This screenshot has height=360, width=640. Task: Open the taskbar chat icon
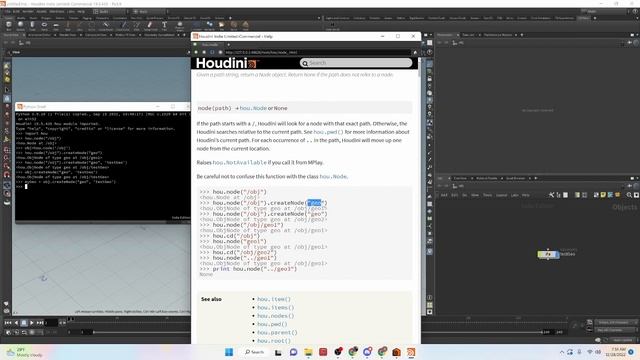[x=293, y=352]
